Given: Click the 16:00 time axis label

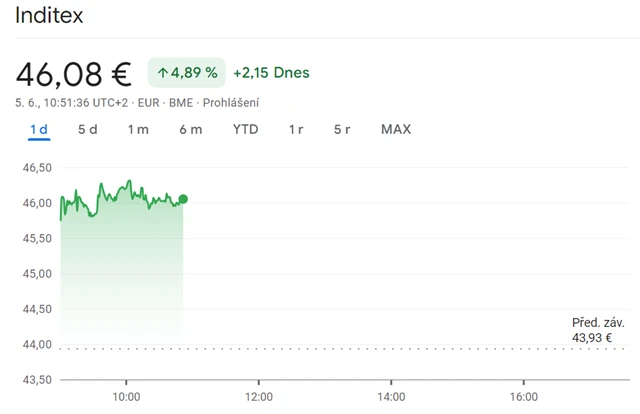Looking at the screenshot, I should coord(524,395).
